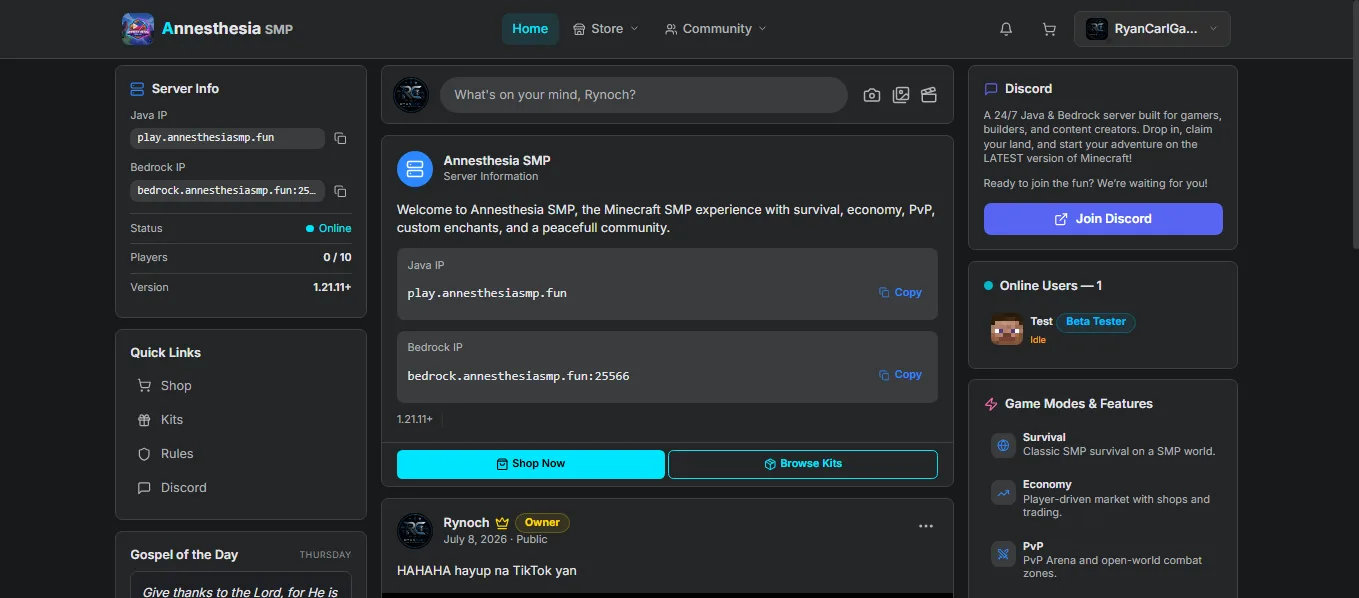Go to the Home tab

tap(530, 29)
